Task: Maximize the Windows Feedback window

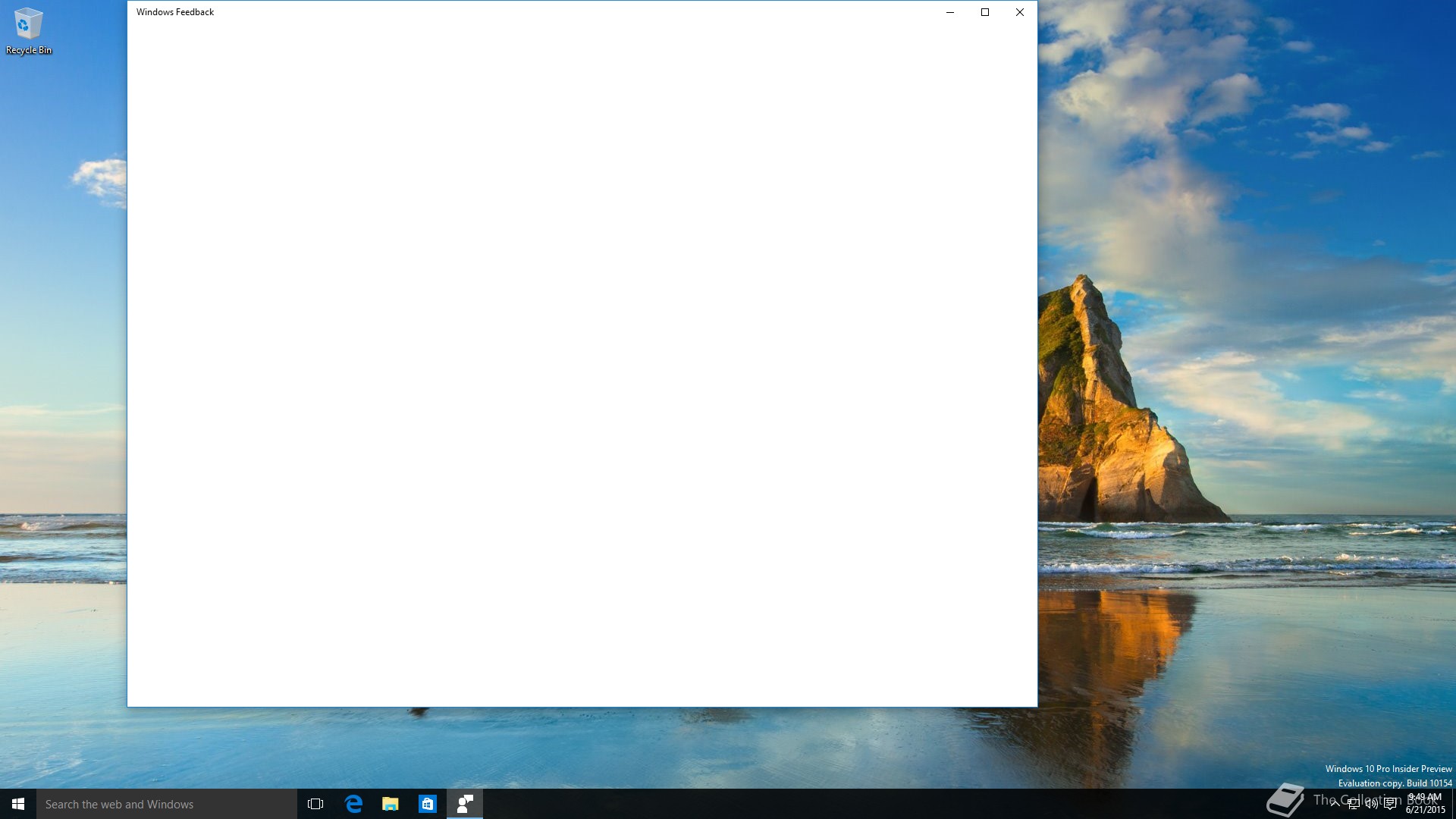Action: (x=985, y=12)
